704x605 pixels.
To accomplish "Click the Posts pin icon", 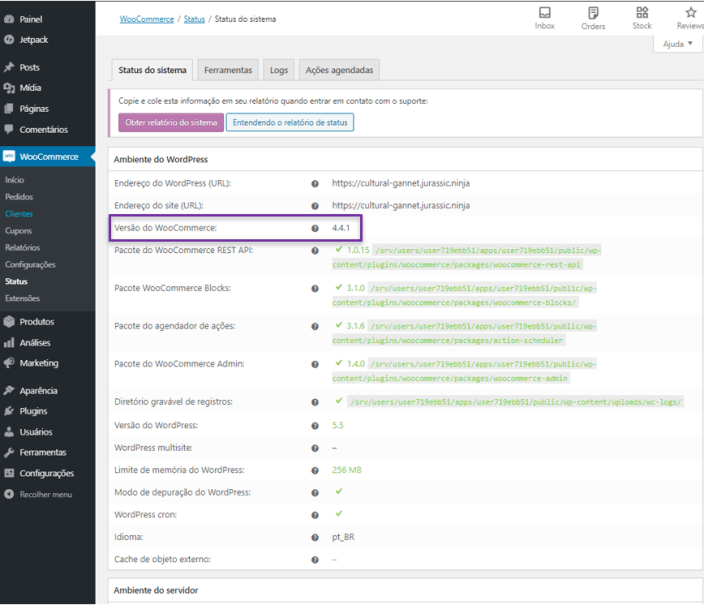I will pos(9,67).
